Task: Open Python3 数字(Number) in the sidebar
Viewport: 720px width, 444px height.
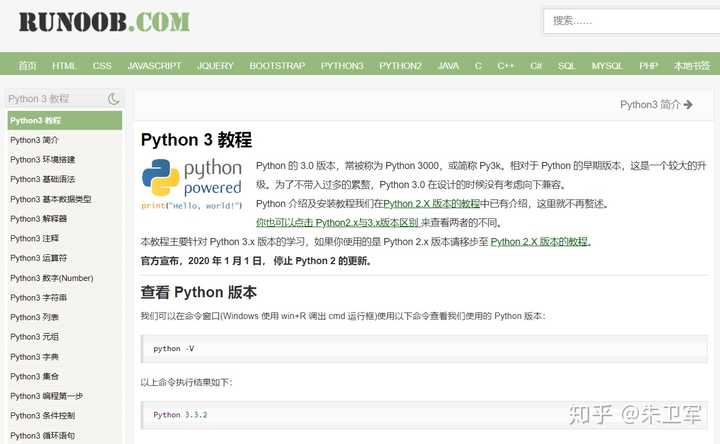Action: click(52, 278)
